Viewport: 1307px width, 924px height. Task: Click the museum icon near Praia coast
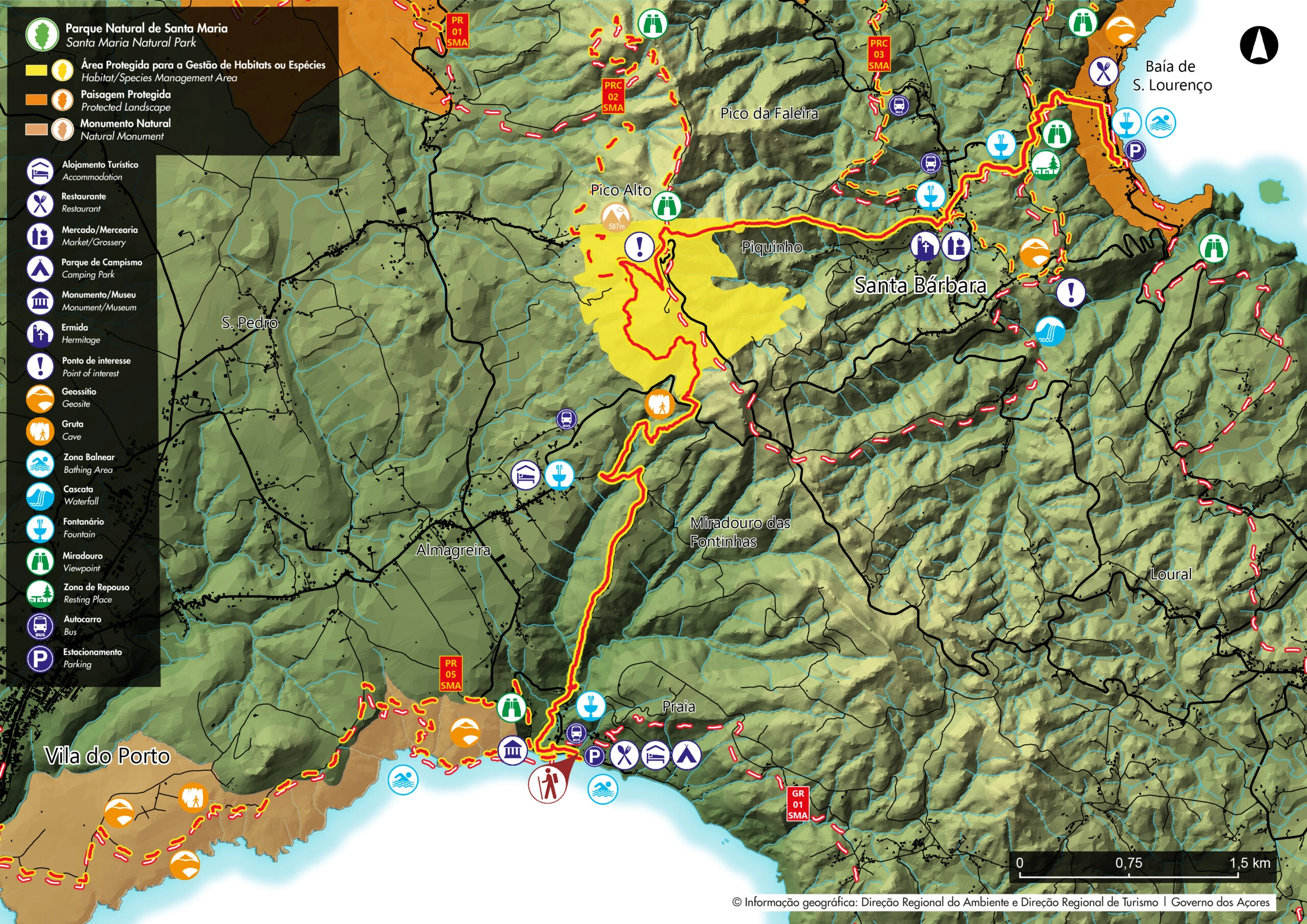point(512,751)
